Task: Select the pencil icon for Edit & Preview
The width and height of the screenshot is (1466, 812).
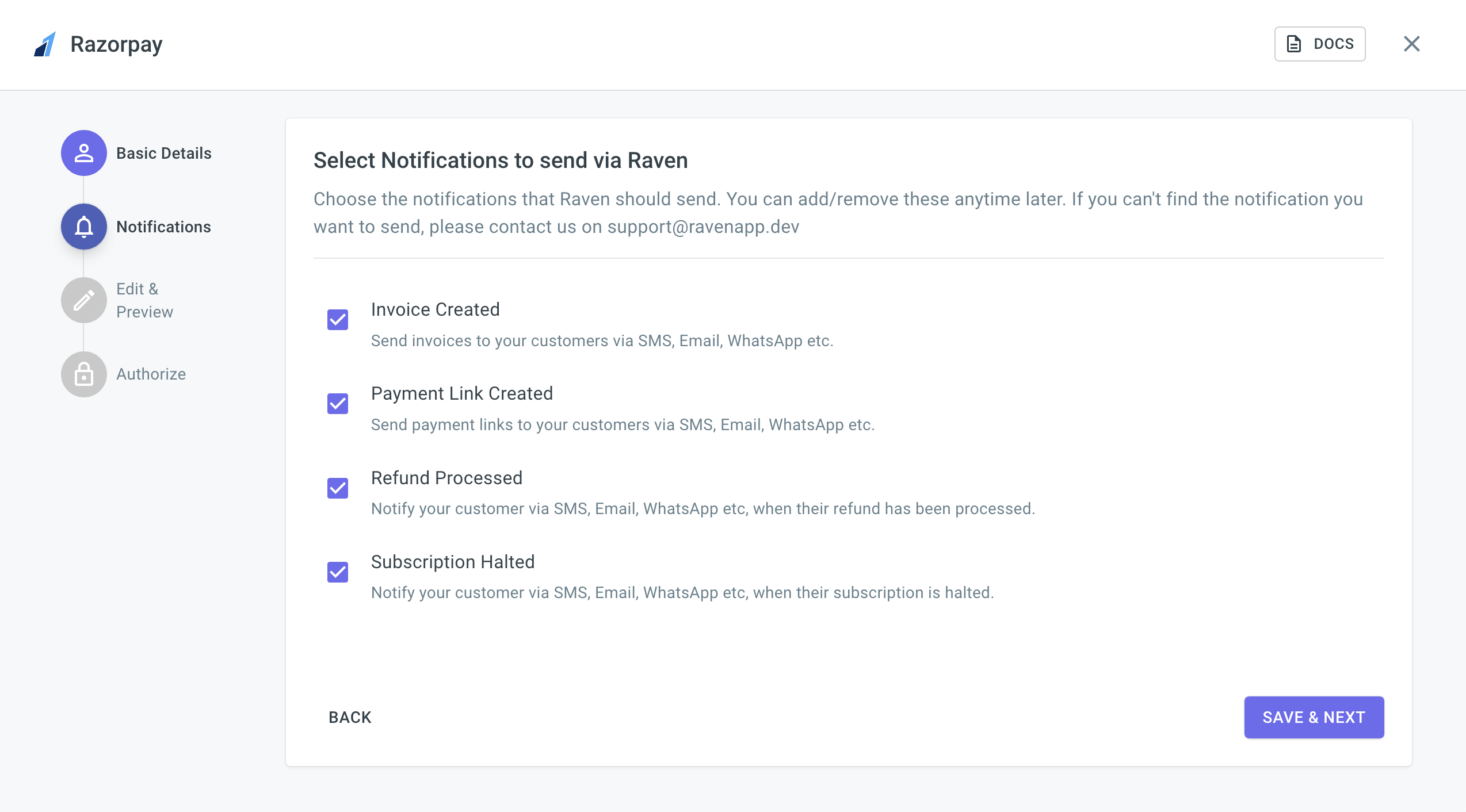Action: (x=83, y=300)
